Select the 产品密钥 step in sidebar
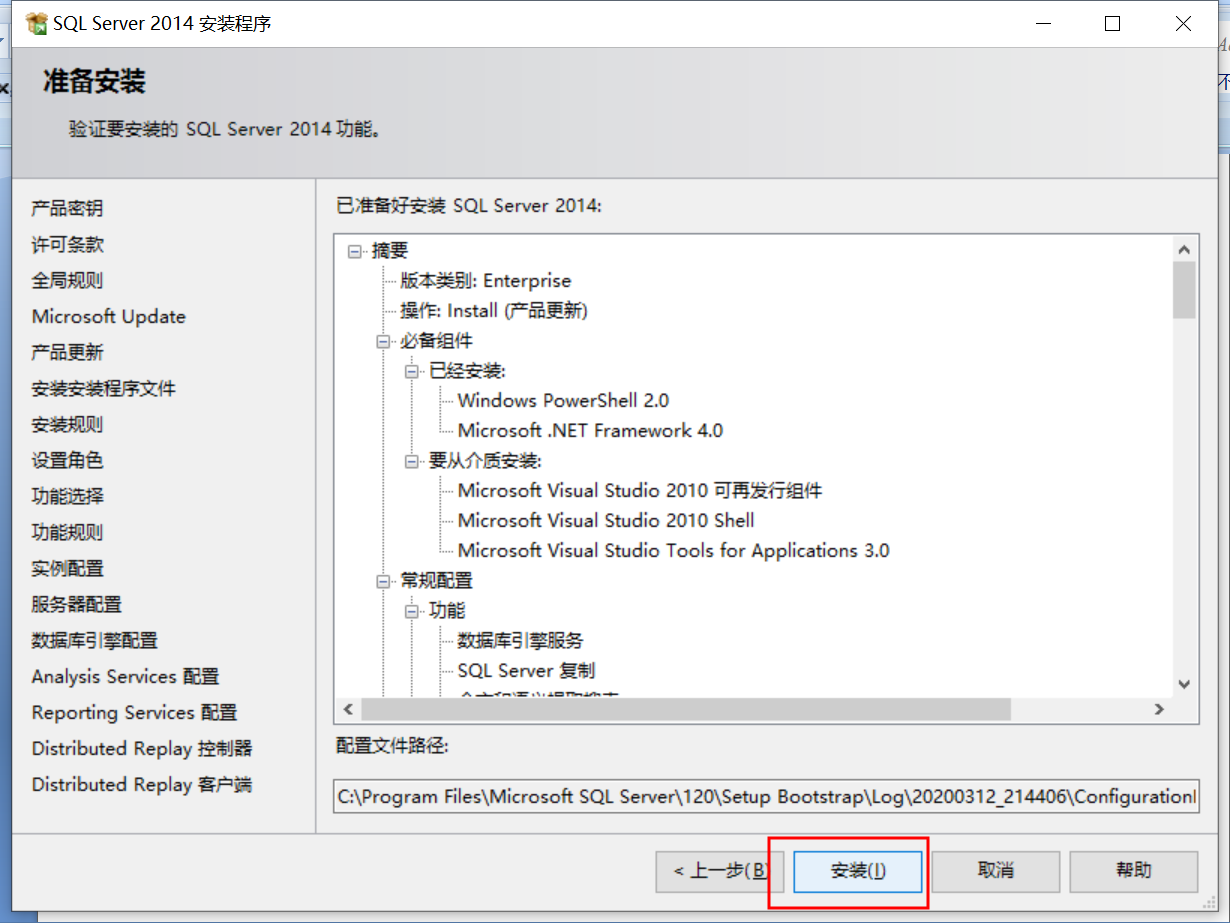This screenshot has height=923, width=1230. click(67, 208)
